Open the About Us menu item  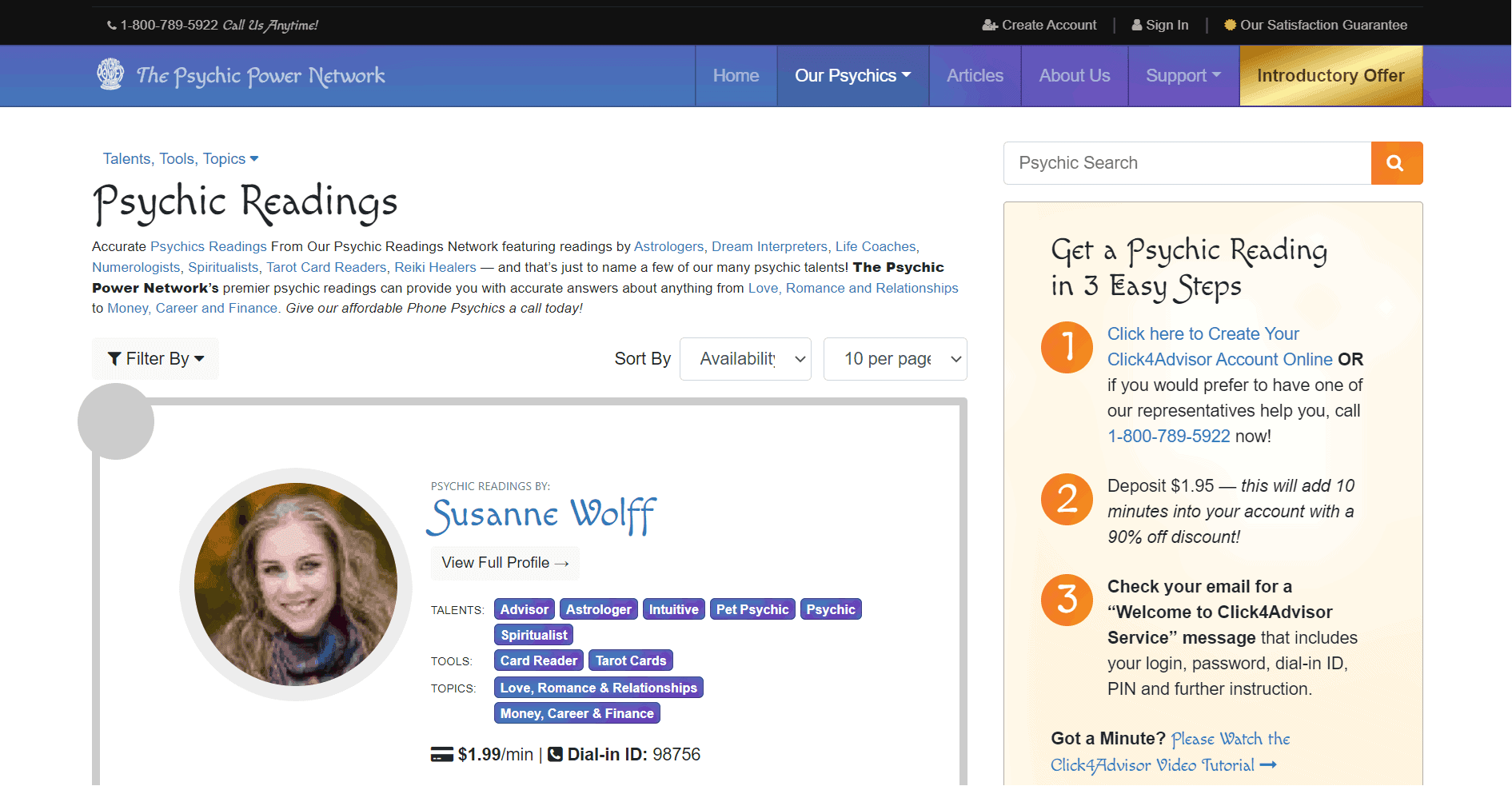pyautogui.click(x=1075, y=76)
